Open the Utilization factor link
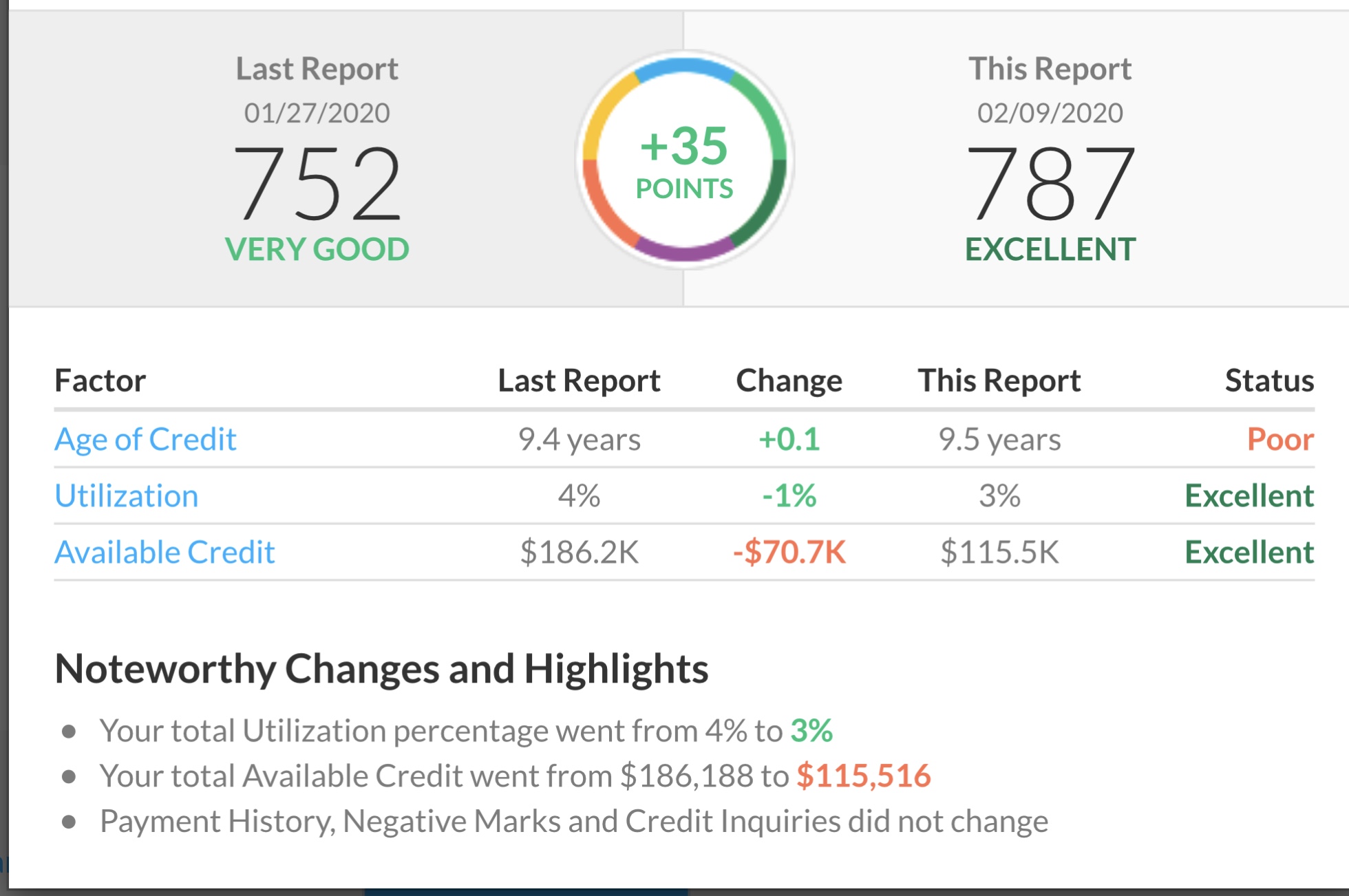 (x=127, y=495)
